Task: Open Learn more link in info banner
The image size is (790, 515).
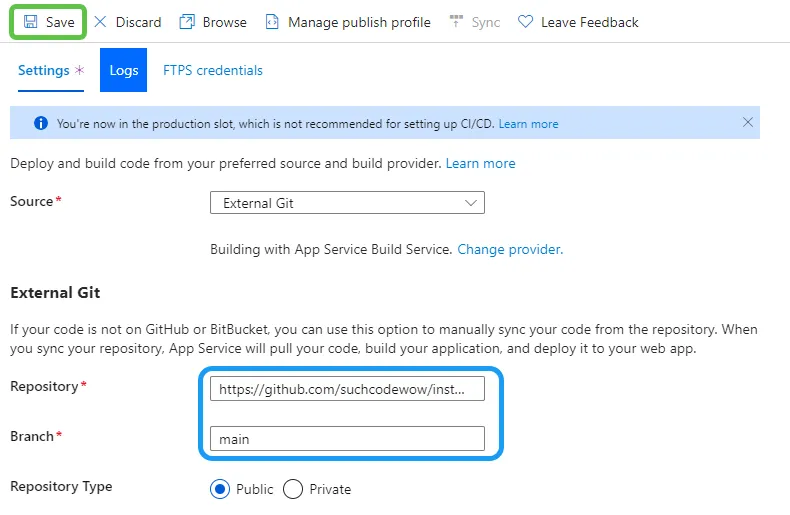Action: [528, 124]
